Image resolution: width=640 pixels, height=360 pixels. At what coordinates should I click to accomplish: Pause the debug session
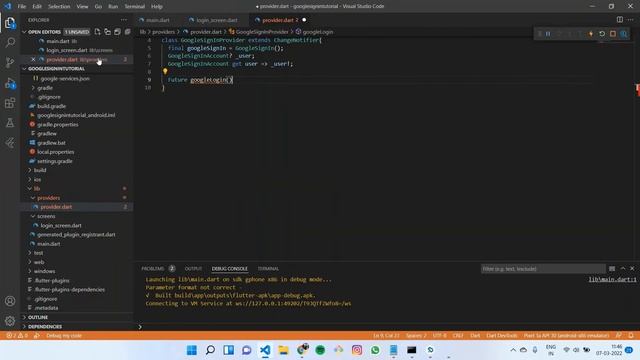point(548,34)
